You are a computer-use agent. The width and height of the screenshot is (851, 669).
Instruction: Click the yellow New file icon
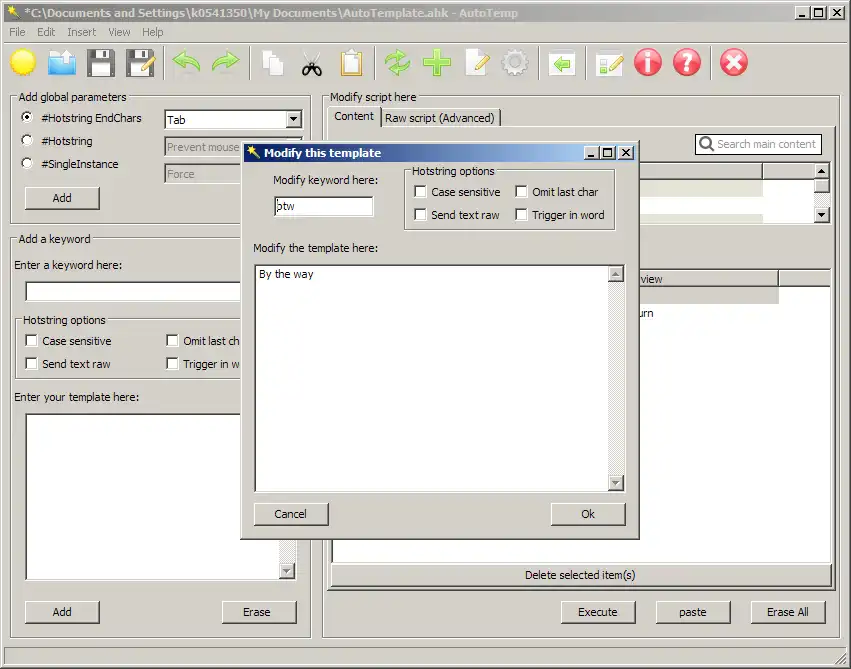coord(23,62)
